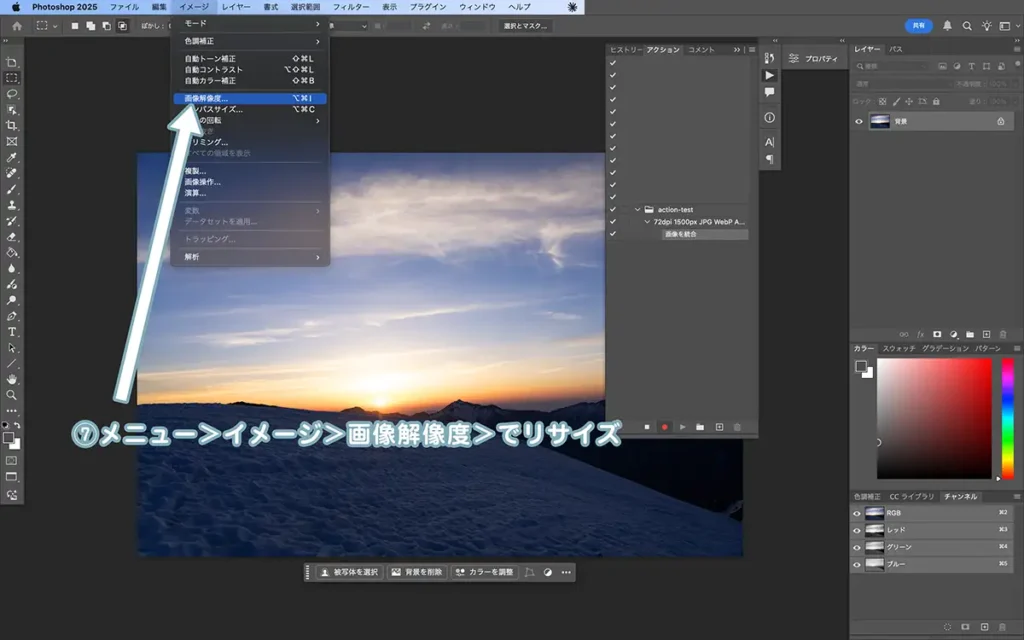Click the red record button in Actions panel
The image size is (1024, 640).
[663, 427]
